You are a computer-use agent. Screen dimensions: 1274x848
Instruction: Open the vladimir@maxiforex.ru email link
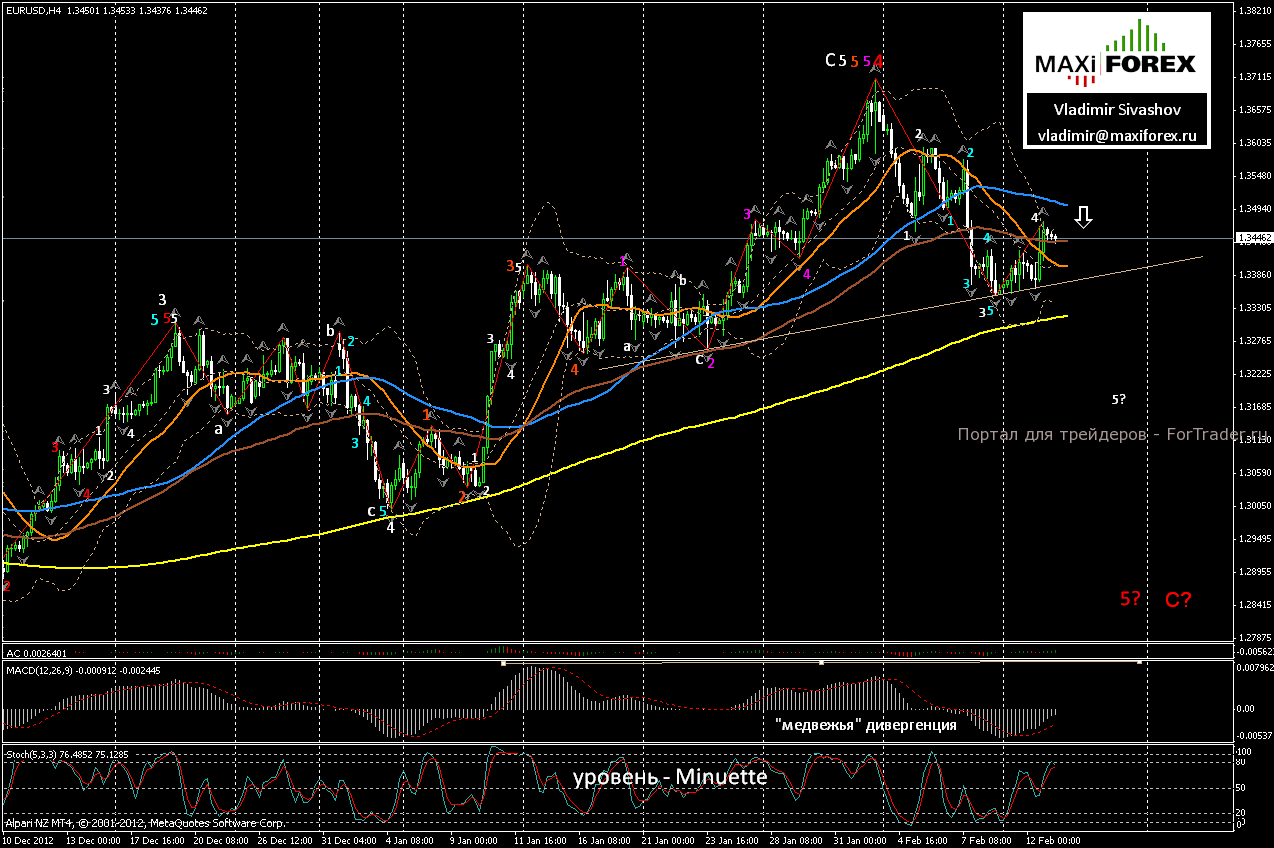pyautogui.click(x=1115, y=134)
